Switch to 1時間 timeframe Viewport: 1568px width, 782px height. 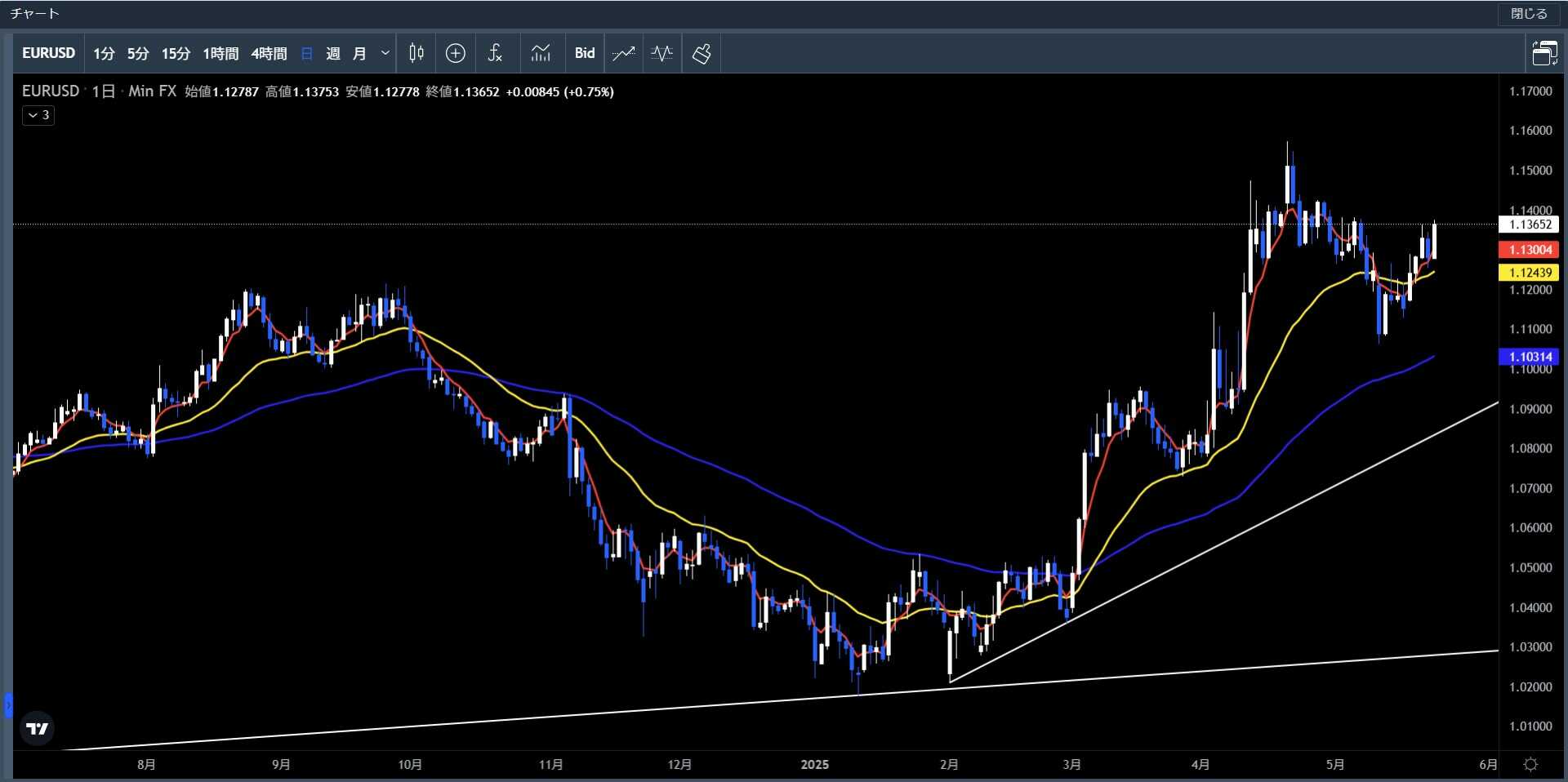click(220, 53)
